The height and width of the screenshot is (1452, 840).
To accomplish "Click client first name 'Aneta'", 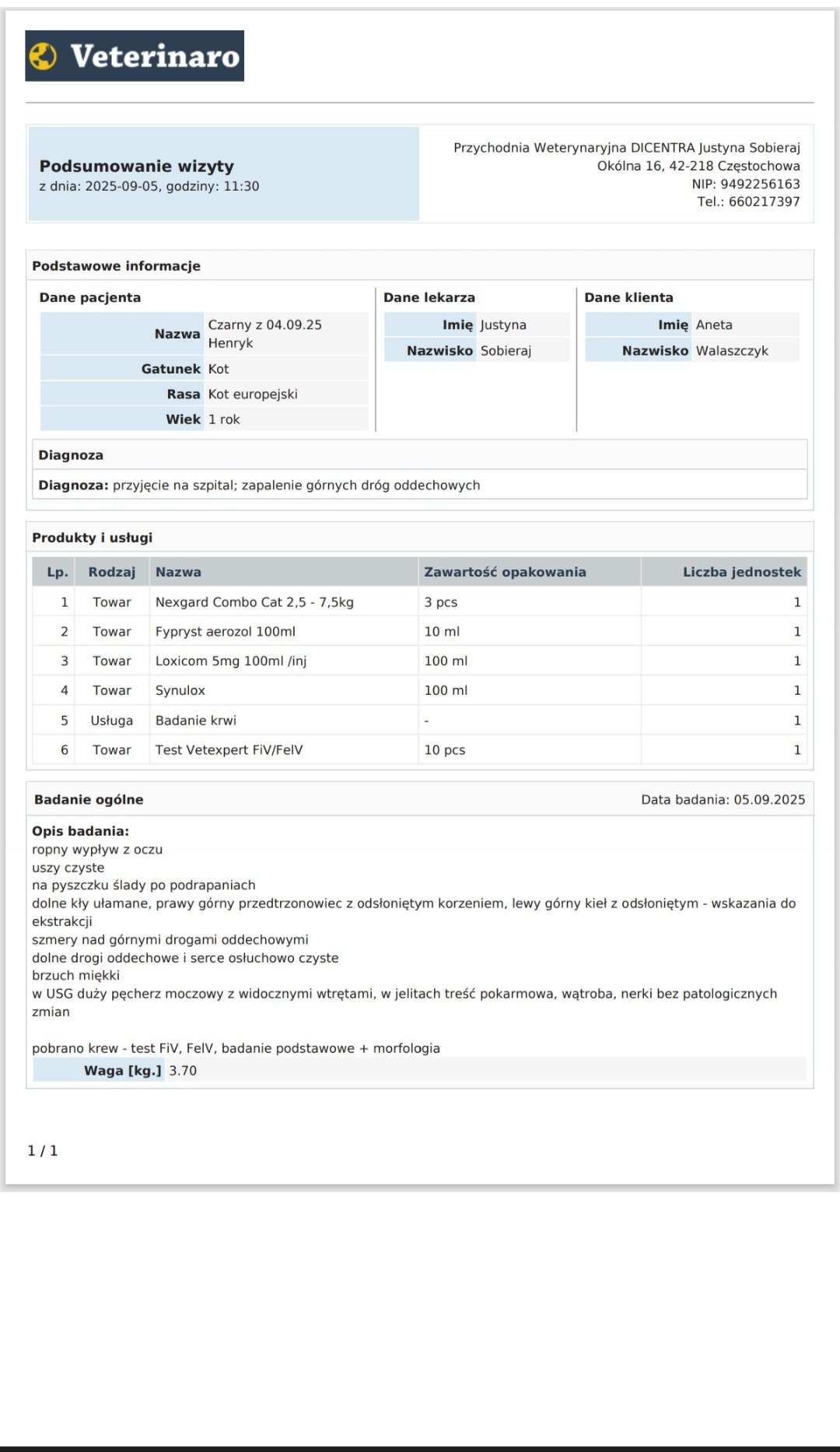I will pyautogui.click(x=714, y=325).
